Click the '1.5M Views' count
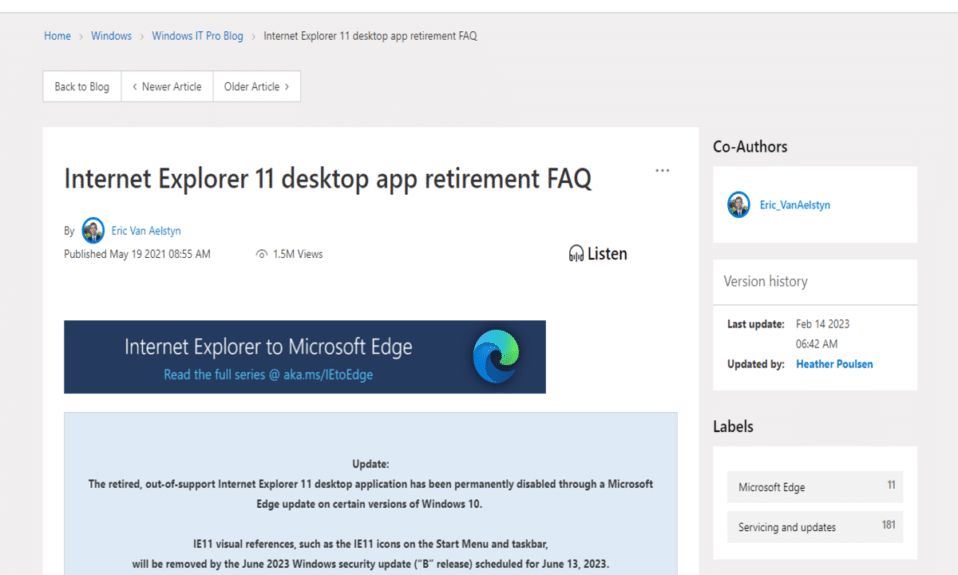Screen dimensions: 958x575 click(298, 254)
